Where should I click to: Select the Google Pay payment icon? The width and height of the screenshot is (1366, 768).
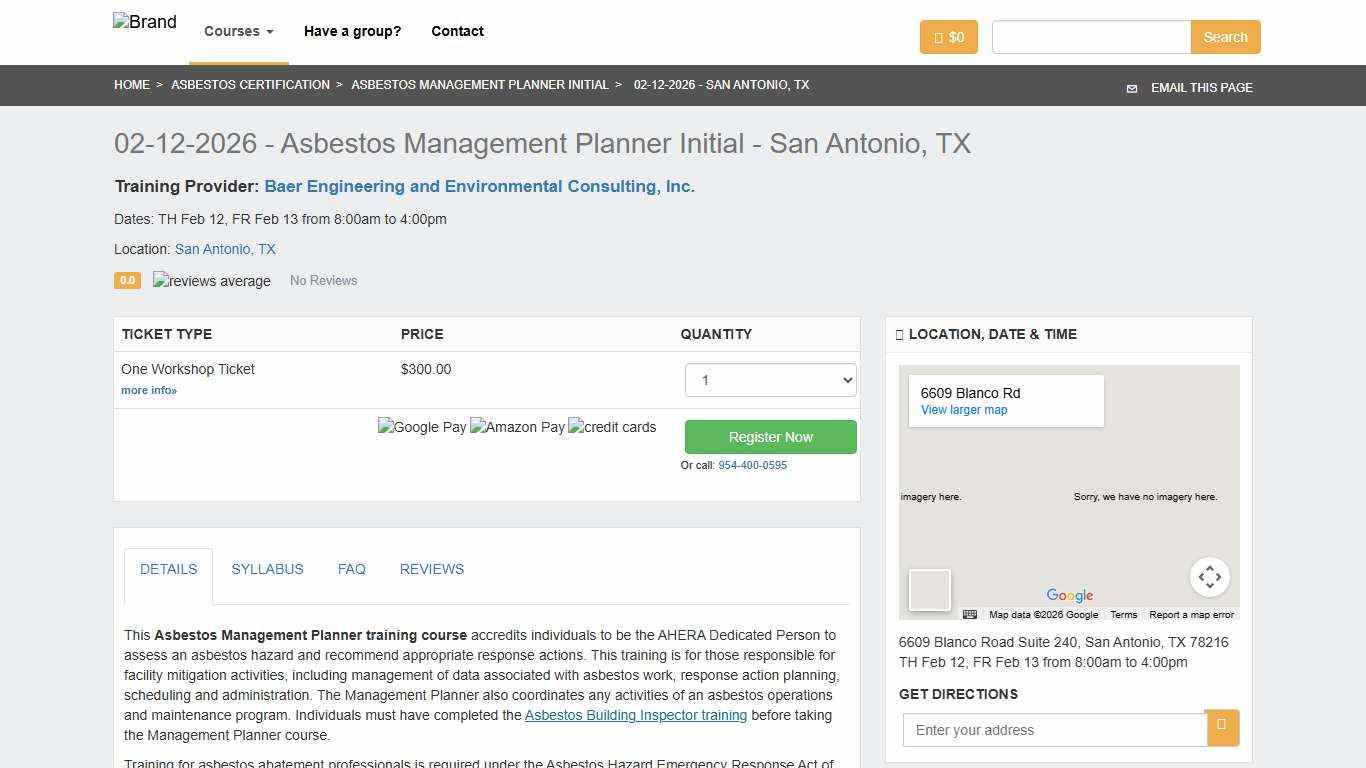click(422, 427)
